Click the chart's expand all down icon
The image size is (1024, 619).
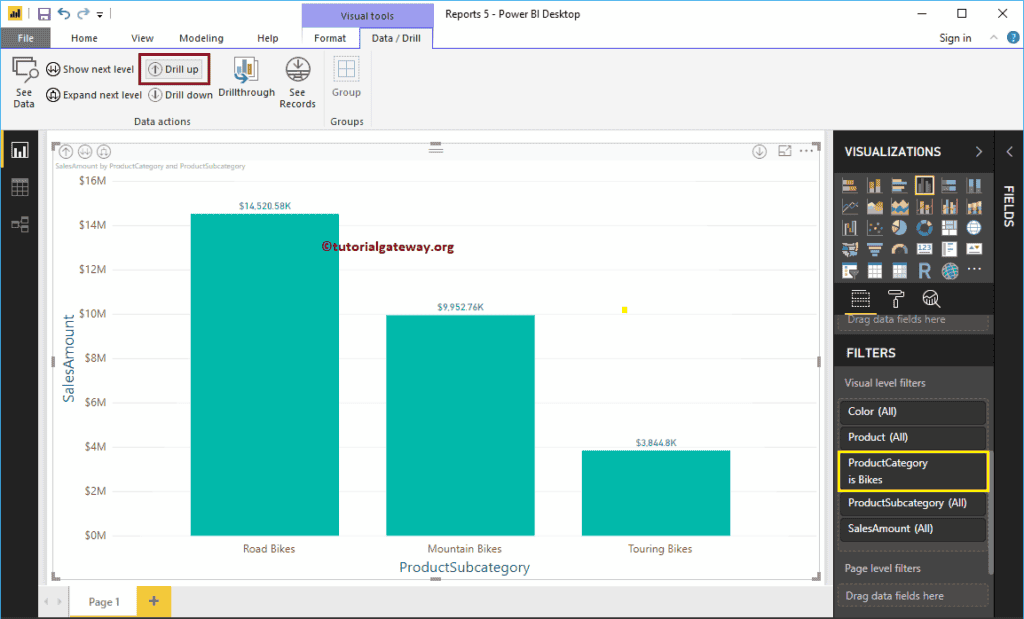point(104,151)
